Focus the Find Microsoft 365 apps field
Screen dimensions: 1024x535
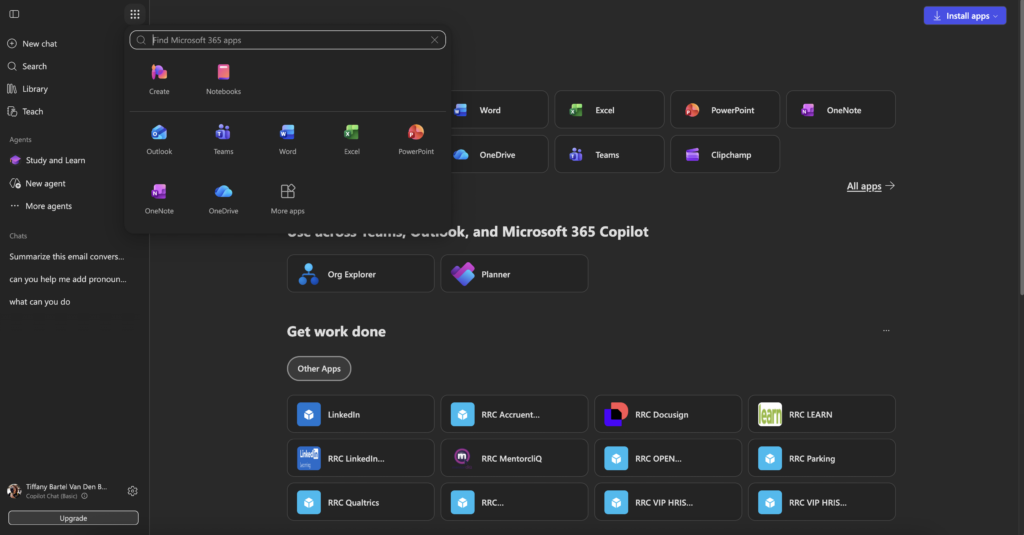pos(287,40)
